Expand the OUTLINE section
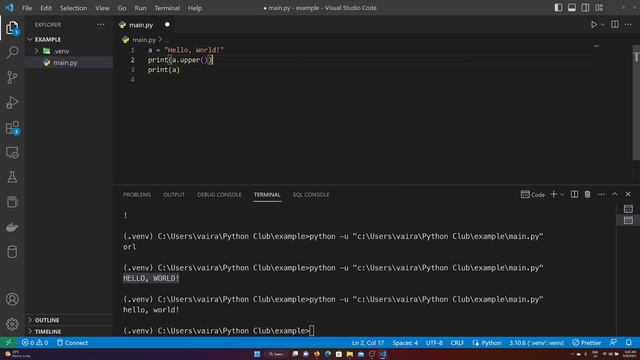Screen dimensions: 640x360 [x=47, y=320]
